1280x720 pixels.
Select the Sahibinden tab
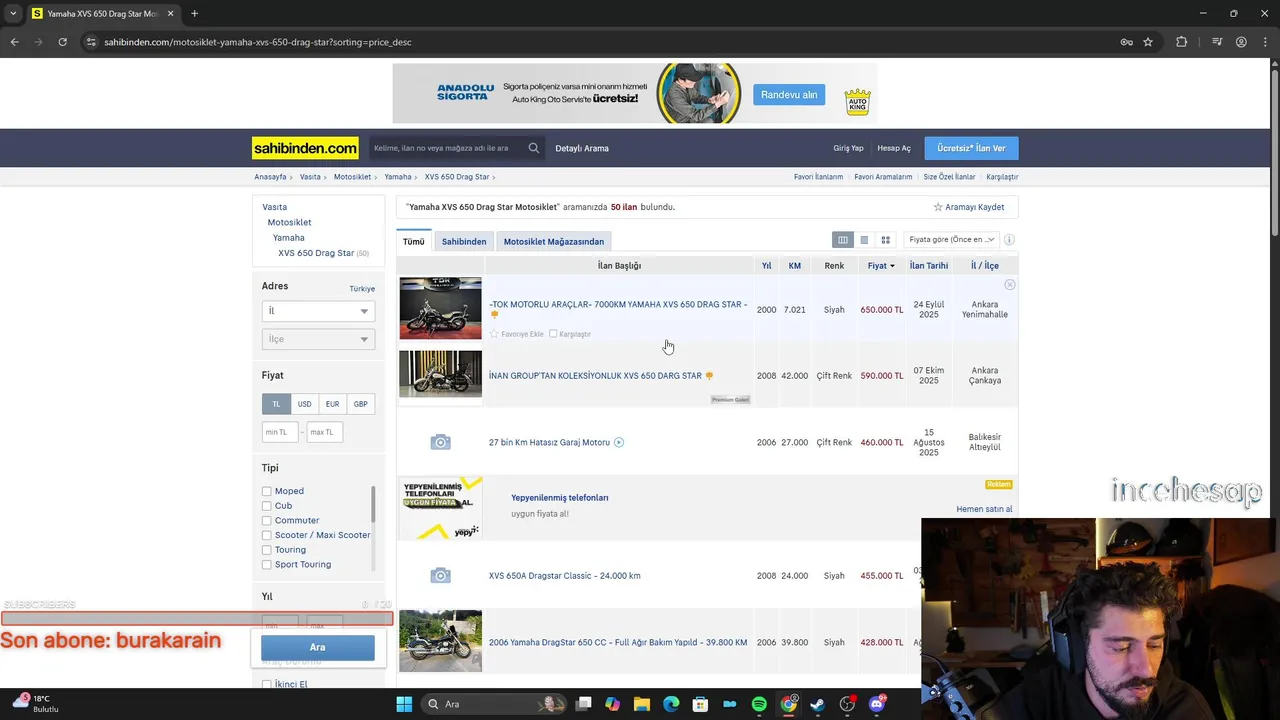(464, 241)
